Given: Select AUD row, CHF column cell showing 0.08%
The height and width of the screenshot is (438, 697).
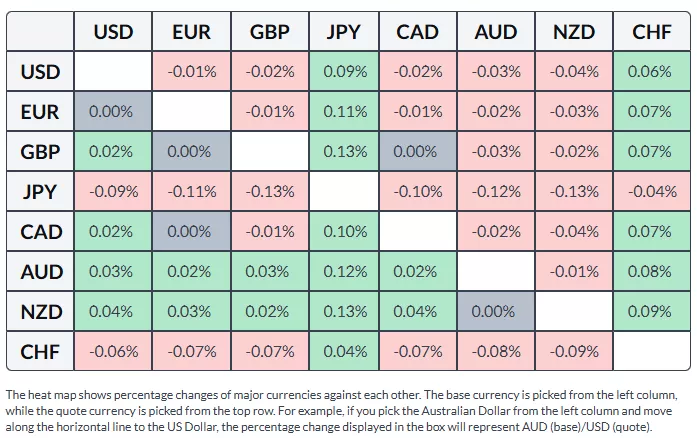Looking at the screenshot, I should point(652,272).
